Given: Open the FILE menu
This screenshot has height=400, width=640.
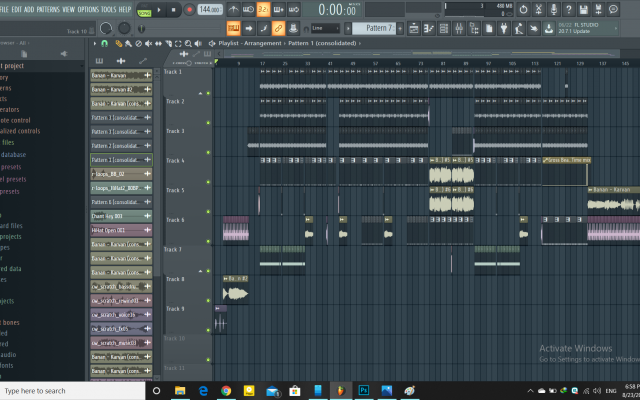Looking at the screenshot, I should coord(4,9).
